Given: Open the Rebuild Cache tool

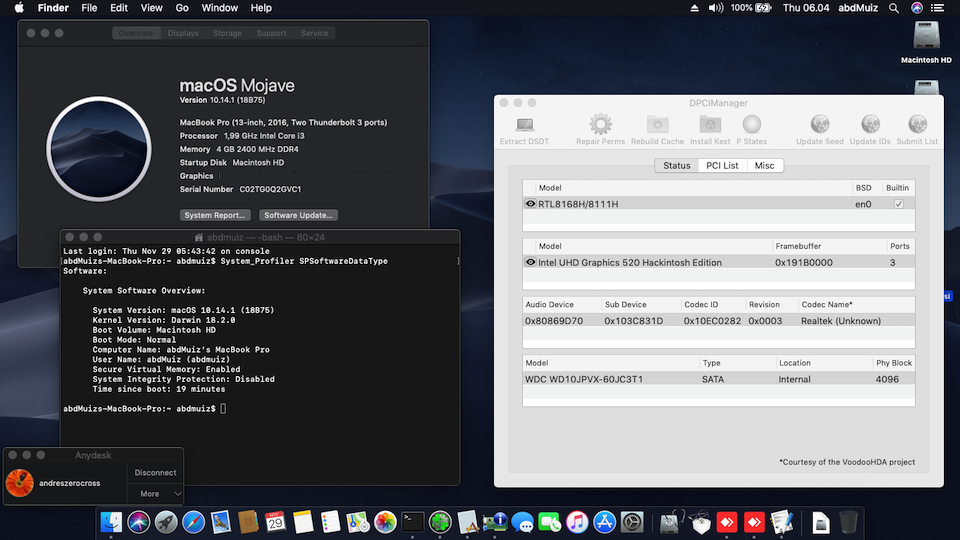Looking at the screenshot, I should [657, 126].
